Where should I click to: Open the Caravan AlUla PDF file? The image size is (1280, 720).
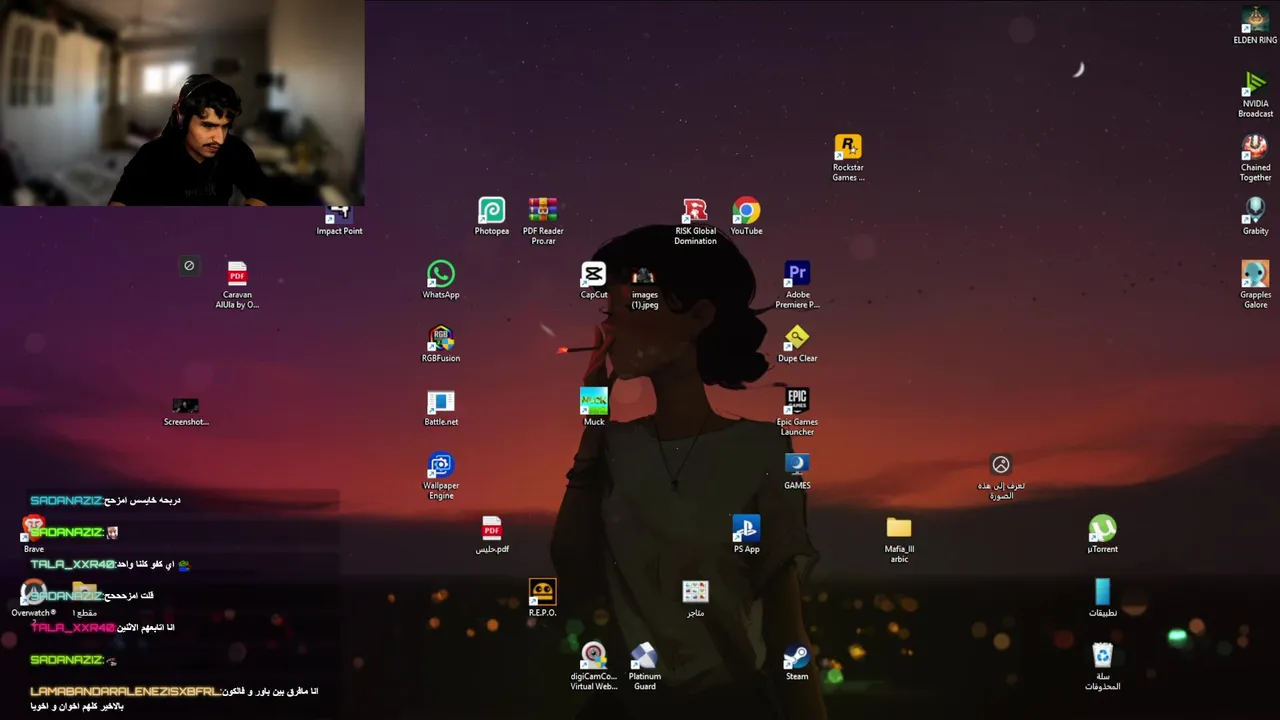coord(237,285)
